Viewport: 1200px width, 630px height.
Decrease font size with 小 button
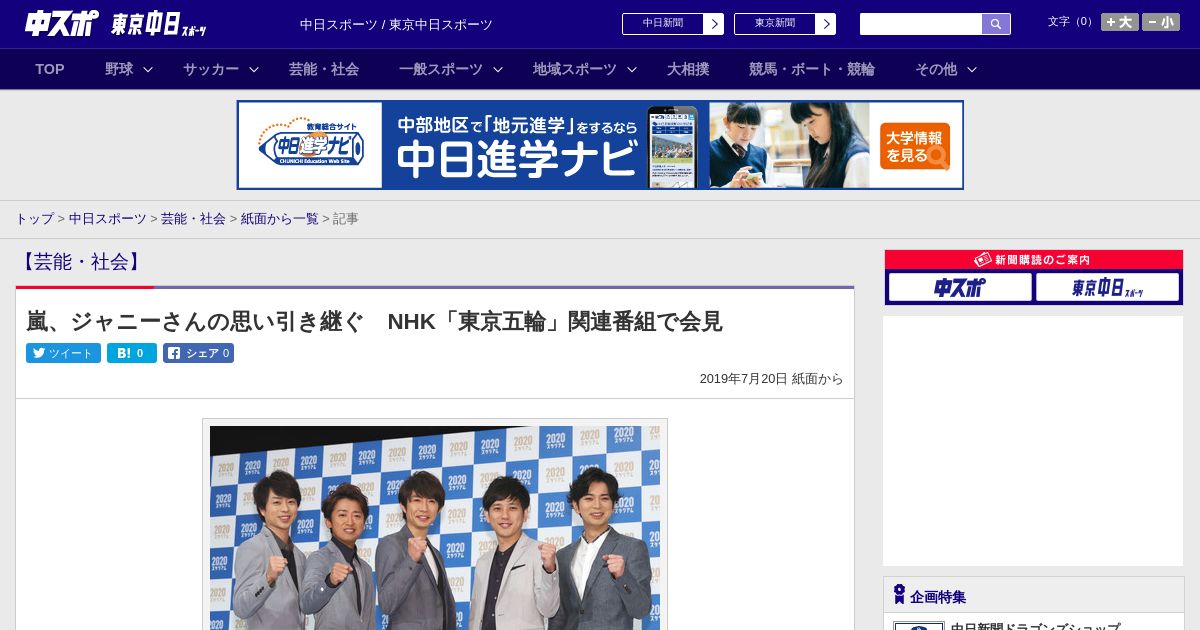1161,22
